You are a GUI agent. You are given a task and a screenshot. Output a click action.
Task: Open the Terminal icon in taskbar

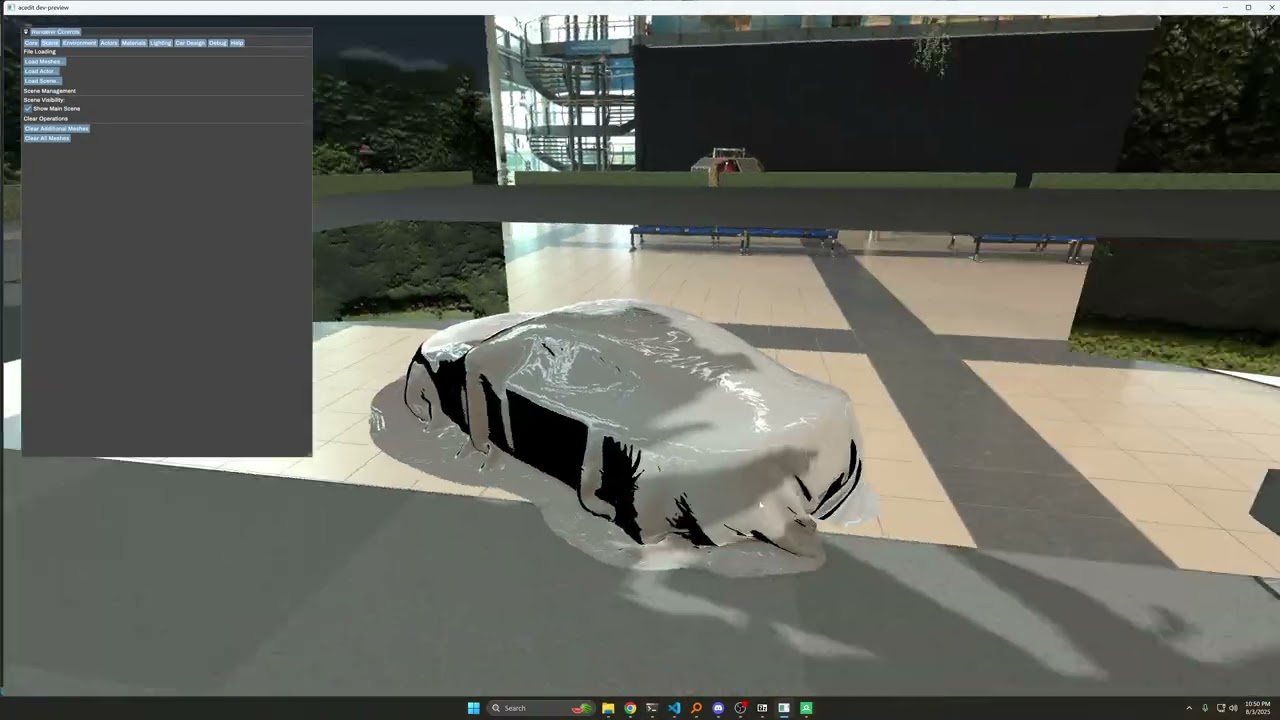pyautogui.click(x=652, y=708)
